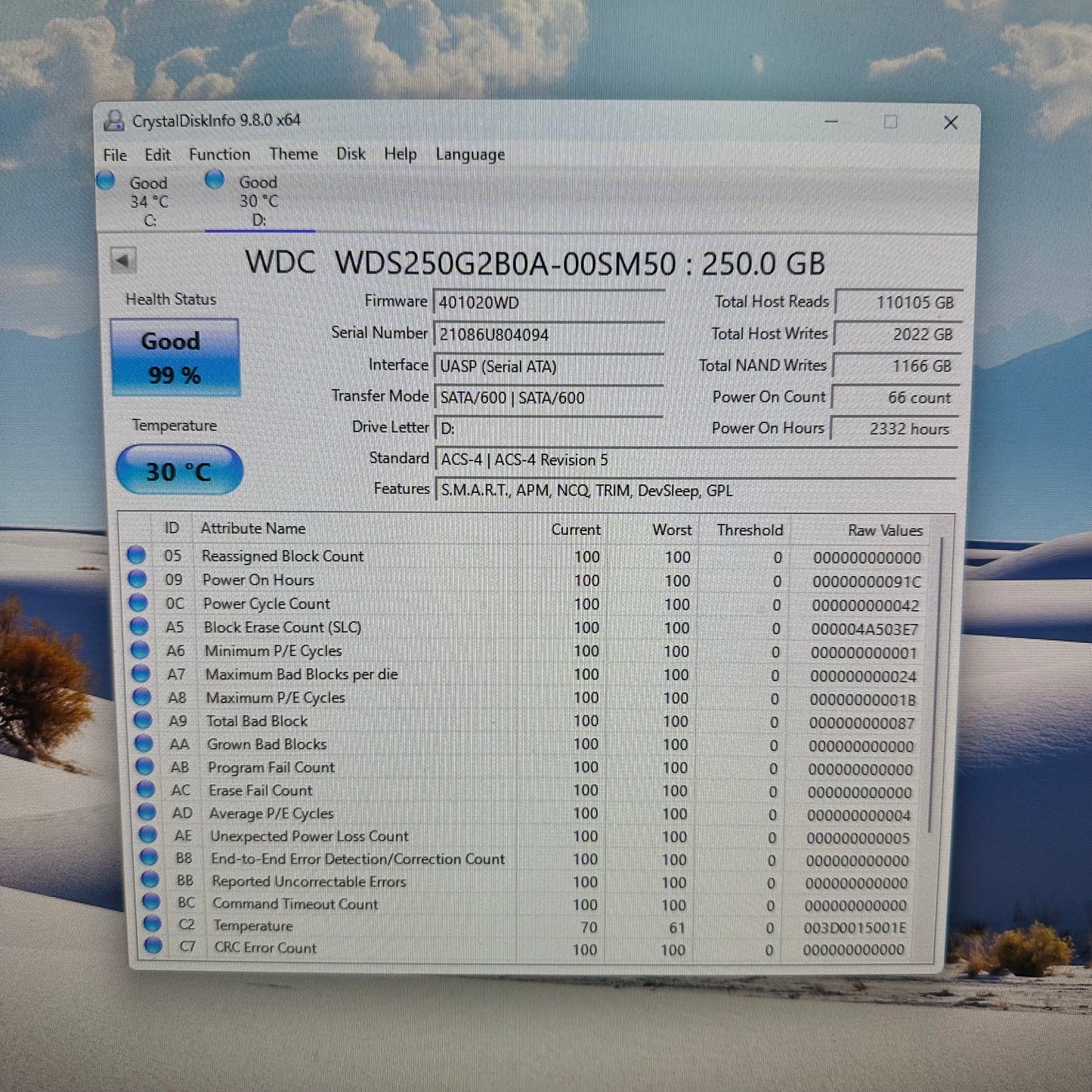Click the Worst column header

pos(672,530)
